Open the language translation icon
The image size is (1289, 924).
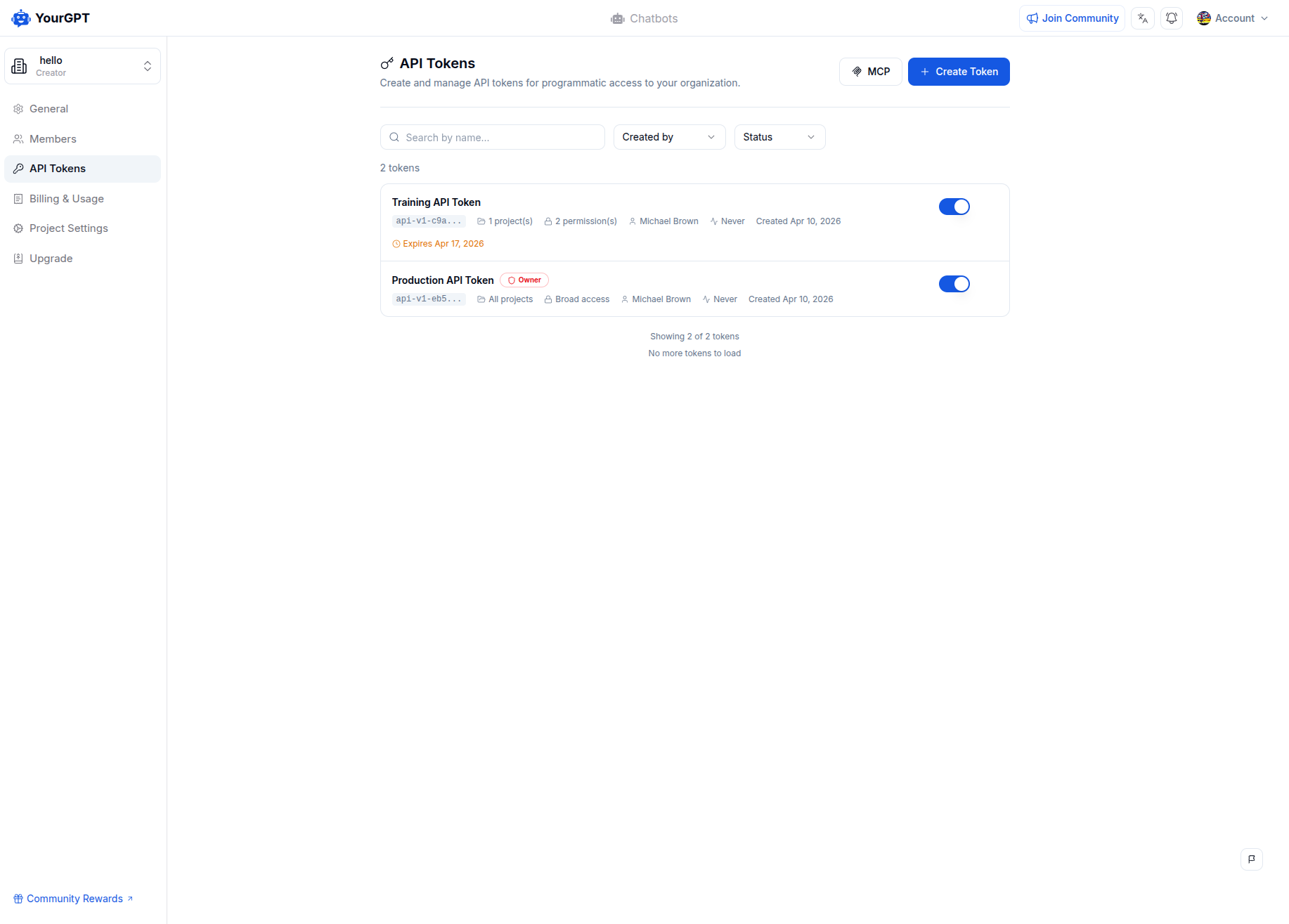coord(1143,18)
